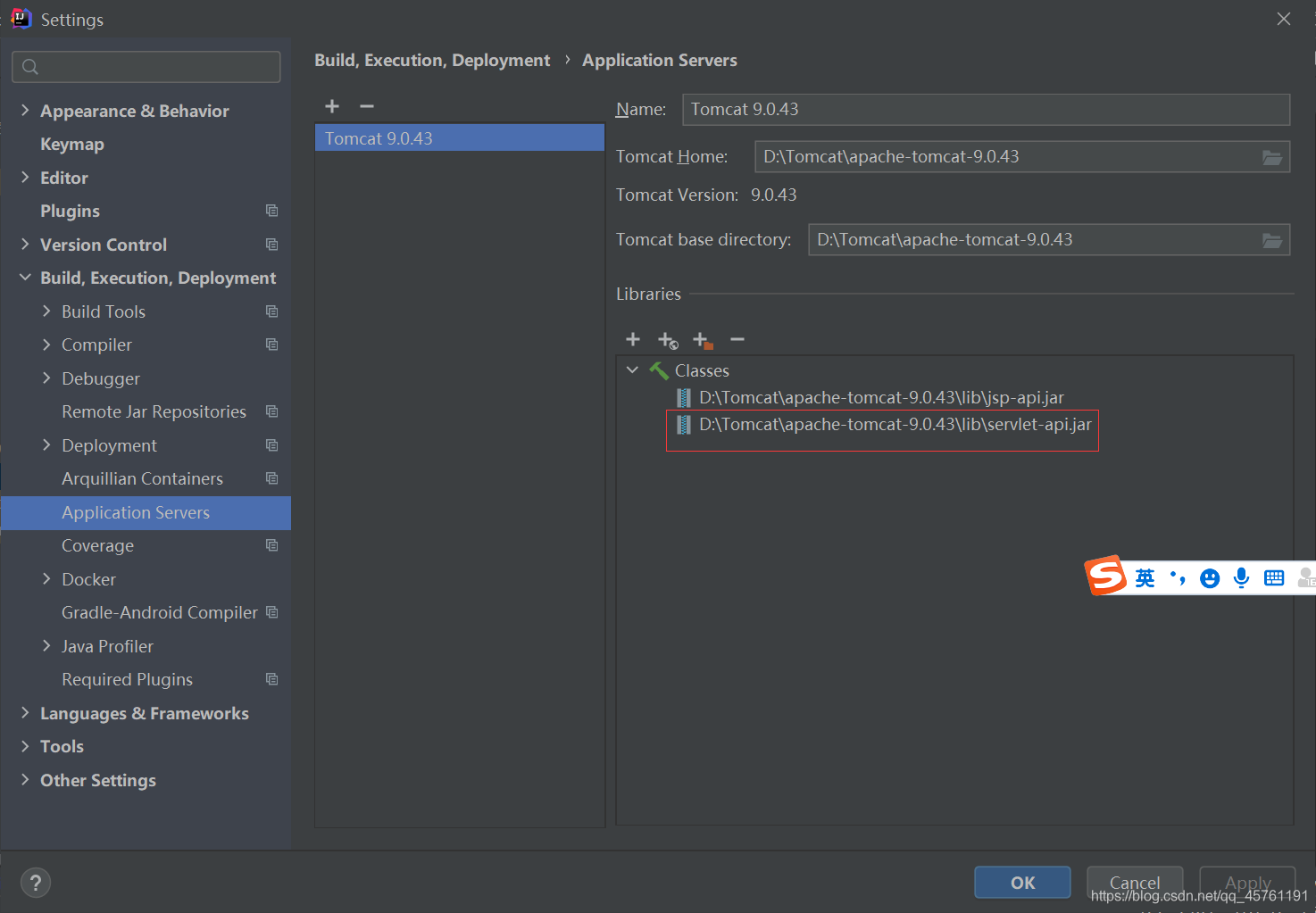Click project-level icon beside Required Plugins
This screenshot has height=913, width=1316.
coord(272,679)
